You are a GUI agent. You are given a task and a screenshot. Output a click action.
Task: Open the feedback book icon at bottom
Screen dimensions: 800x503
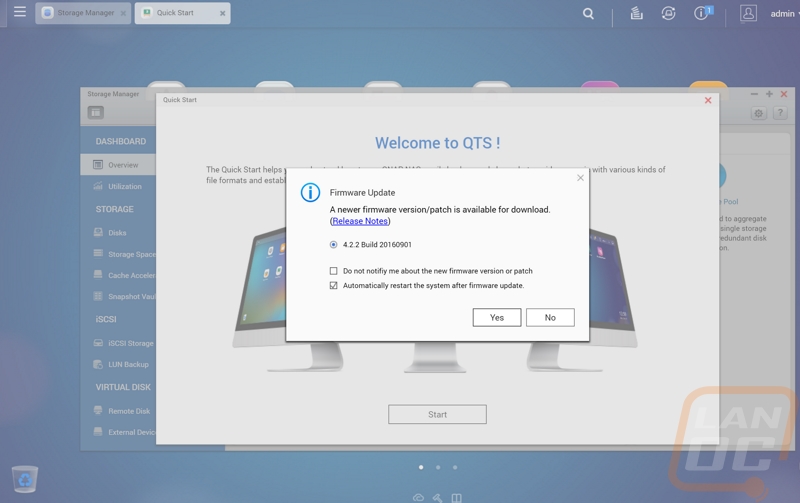tap(457, 498)
